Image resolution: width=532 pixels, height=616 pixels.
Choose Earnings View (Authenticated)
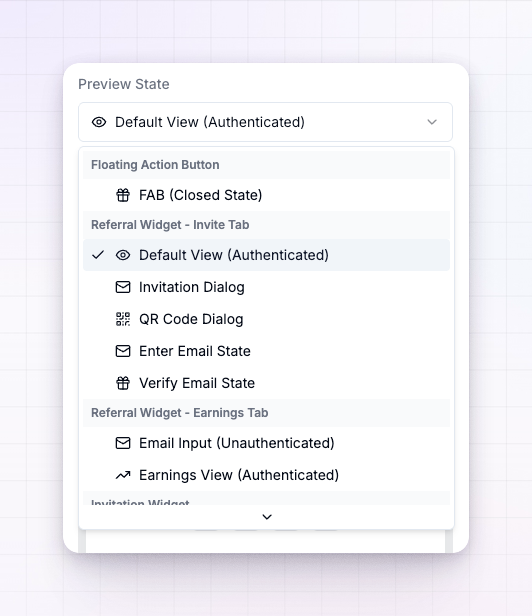click(x=266, y=475)
